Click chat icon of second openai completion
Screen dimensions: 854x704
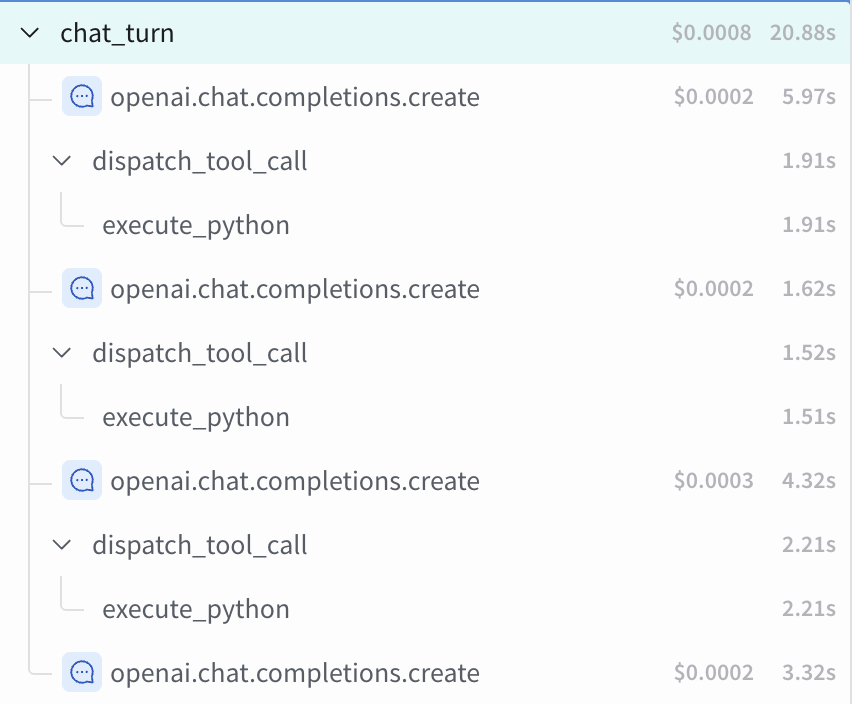tap(82, 288)
